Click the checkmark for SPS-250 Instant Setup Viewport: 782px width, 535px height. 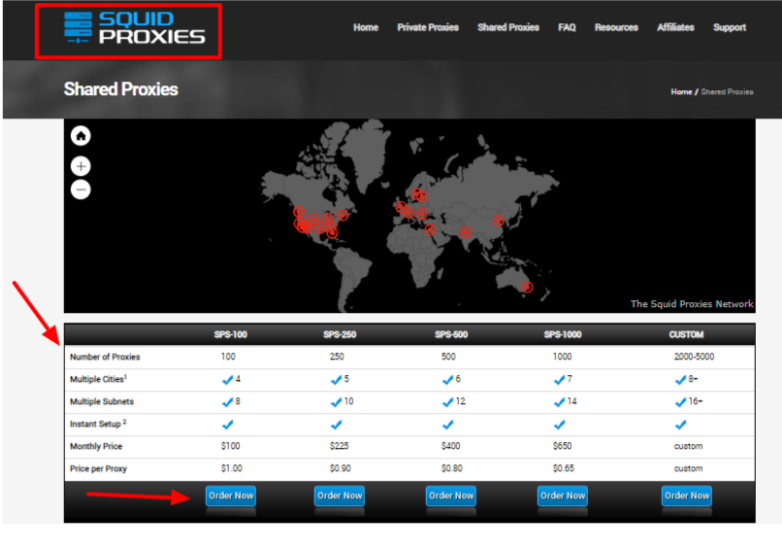[337, 425]
